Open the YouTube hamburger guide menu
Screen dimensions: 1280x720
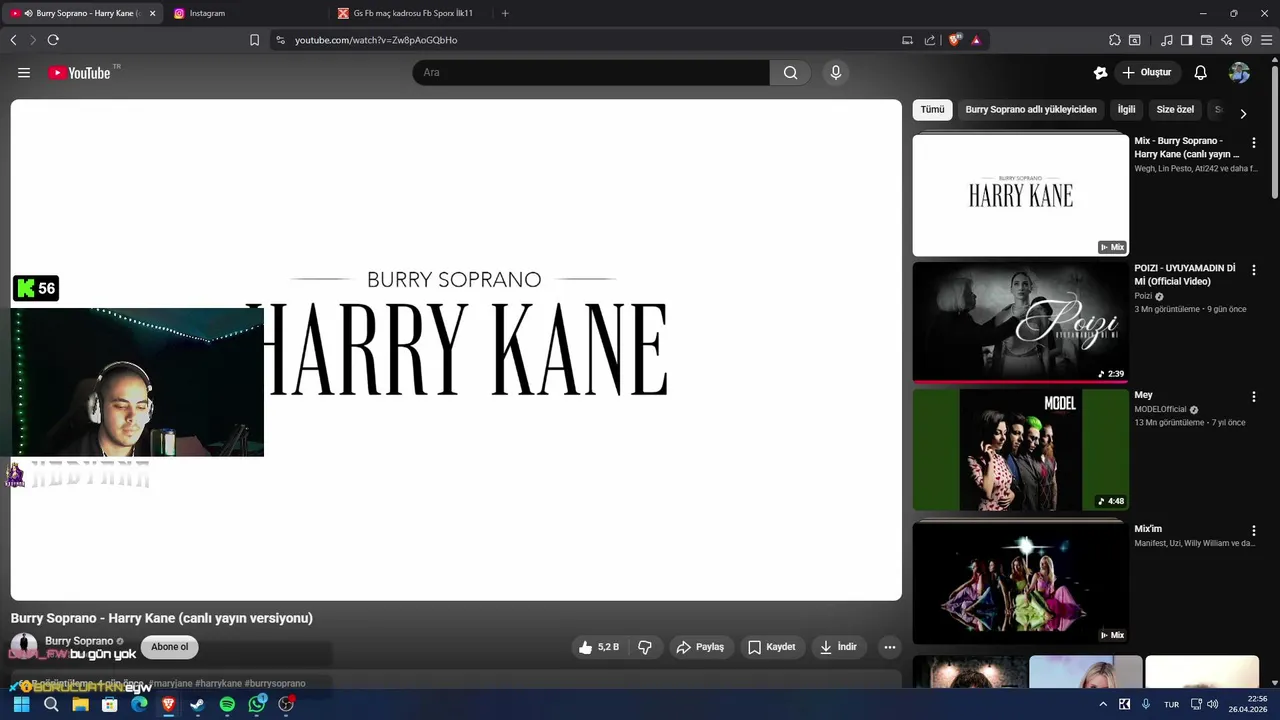24,73
